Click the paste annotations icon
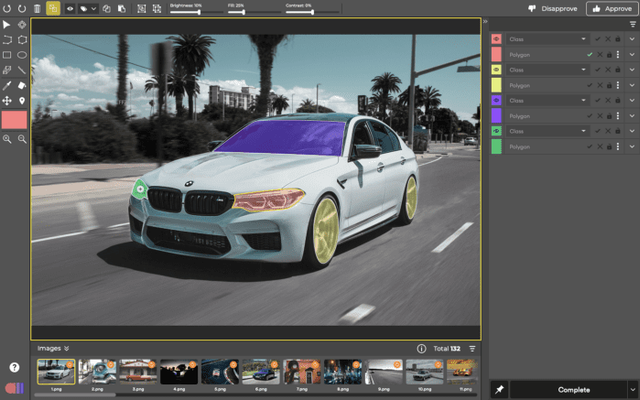Image resolution: width=640 pixels, height=400 pixels. coord(122,9)
